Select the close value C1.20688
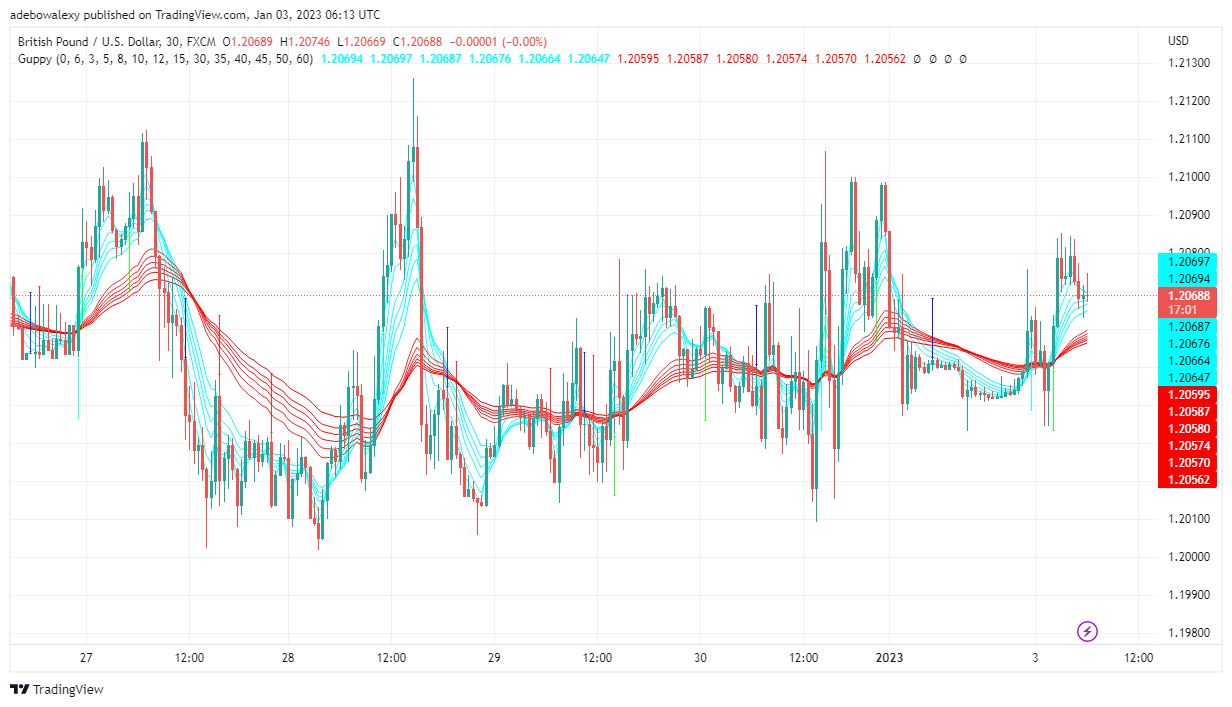 point(418,41)
